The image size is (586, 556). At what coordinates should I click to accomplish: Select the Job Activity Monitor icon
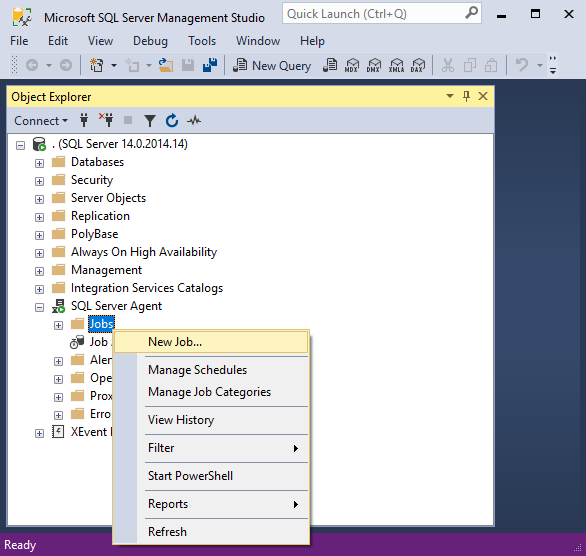click(77, 342)
